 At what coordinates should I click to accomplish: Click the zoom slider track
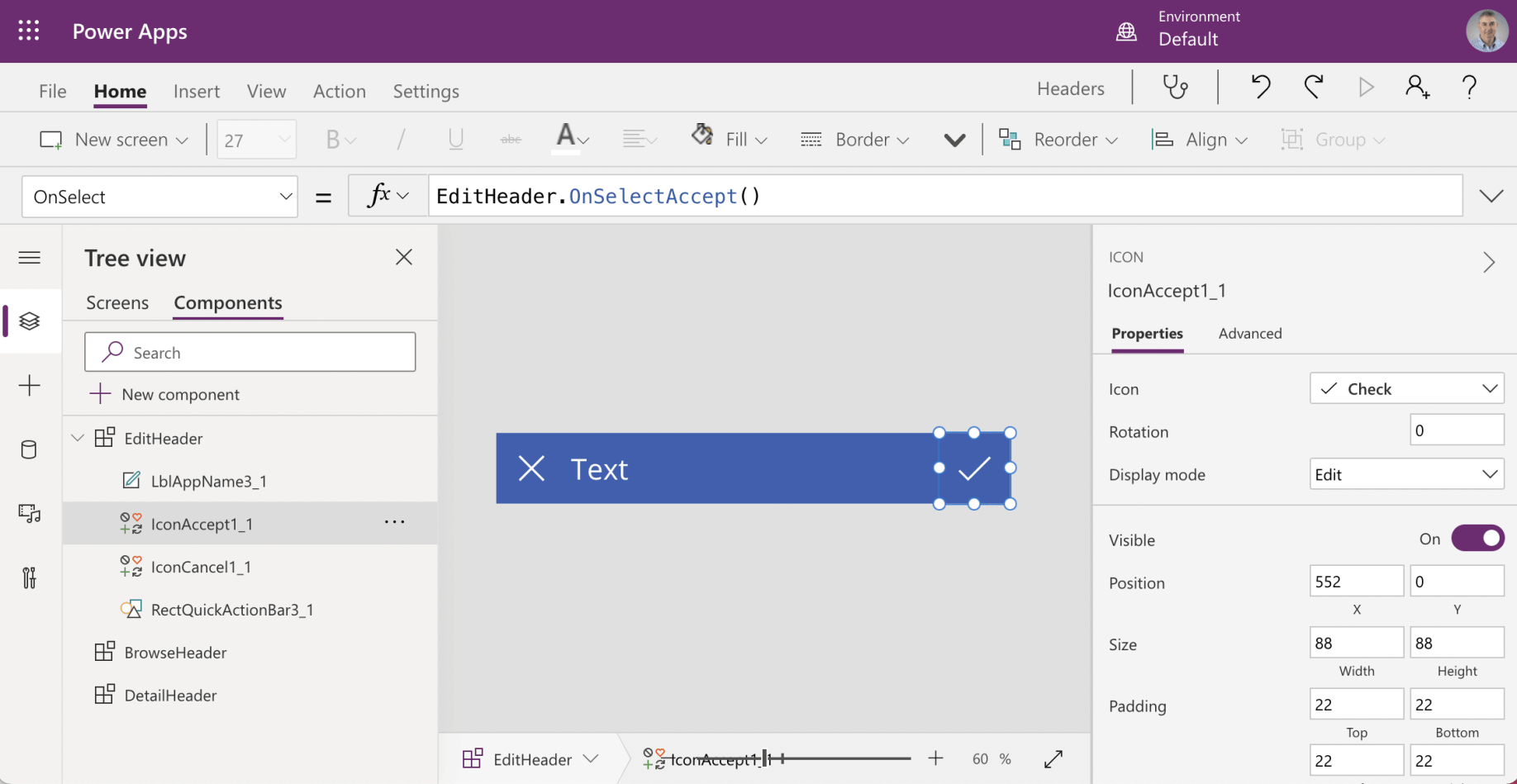coord(843,758)
